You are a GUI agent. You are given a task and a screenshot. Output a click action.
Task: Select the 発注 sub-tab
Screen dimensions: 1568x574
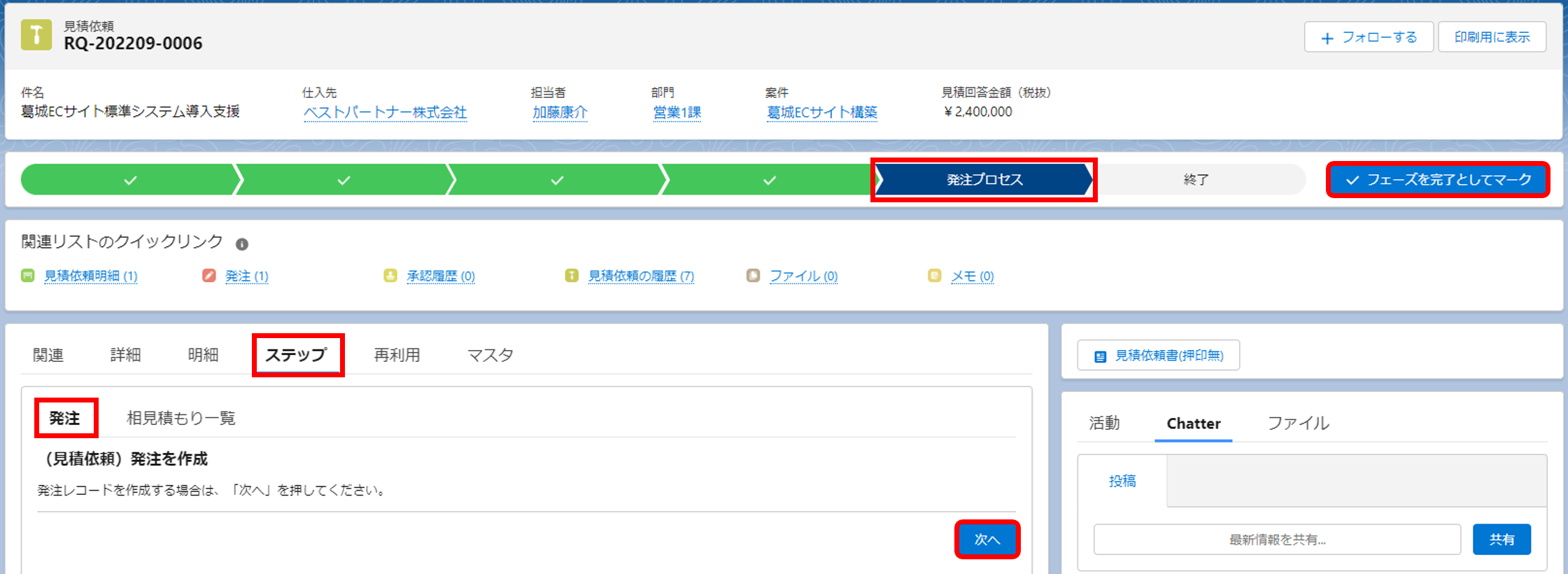click(64, 418)
